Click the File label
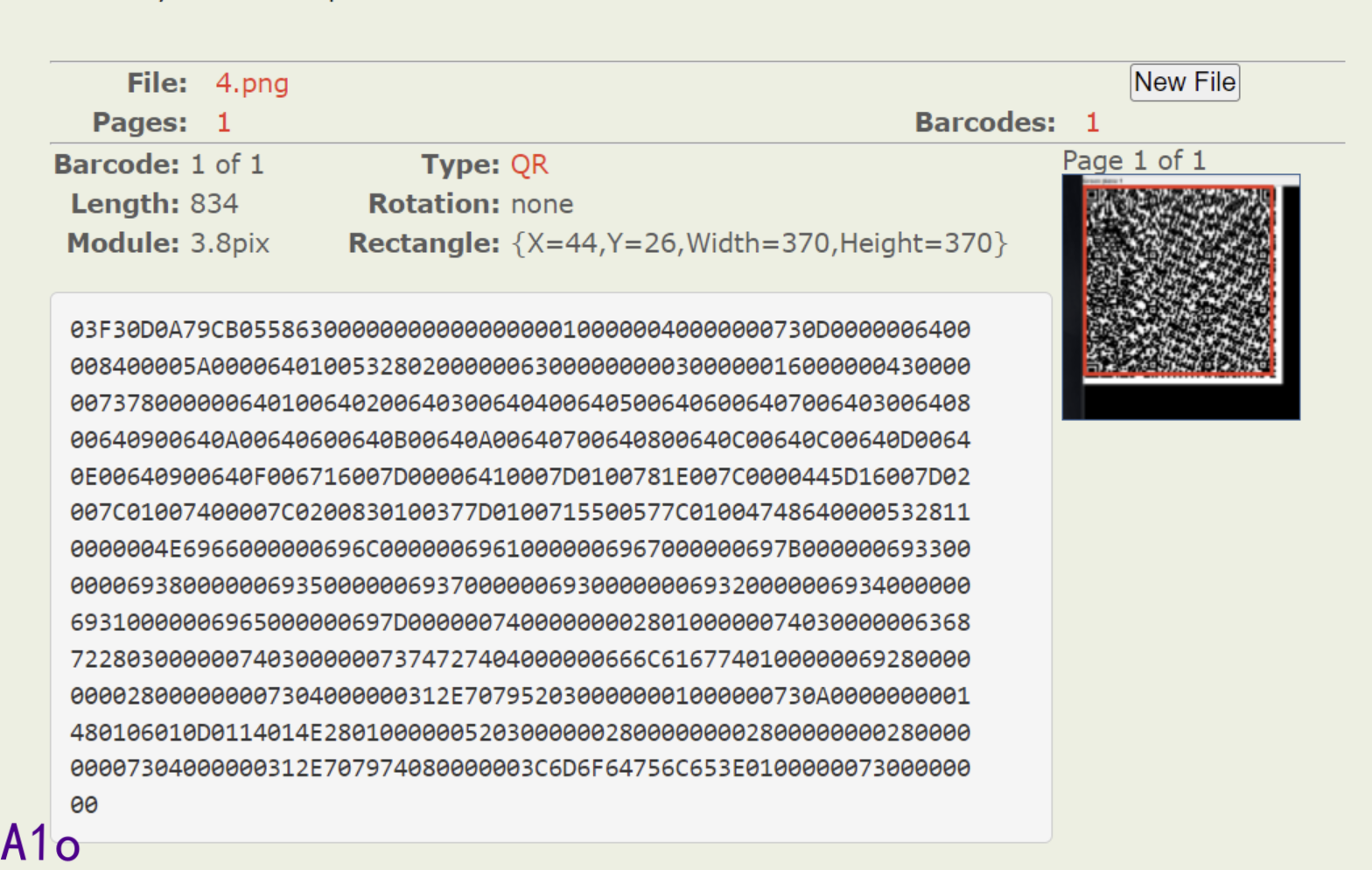The width and height of the screenshot is (1372, 870). pyautogui.click(x=157, y=83)
